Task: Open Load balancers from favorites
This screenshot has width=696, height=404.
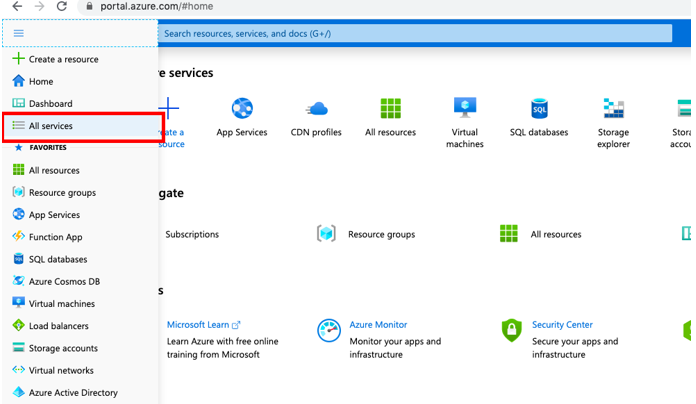Action: (x=58, y=326)
